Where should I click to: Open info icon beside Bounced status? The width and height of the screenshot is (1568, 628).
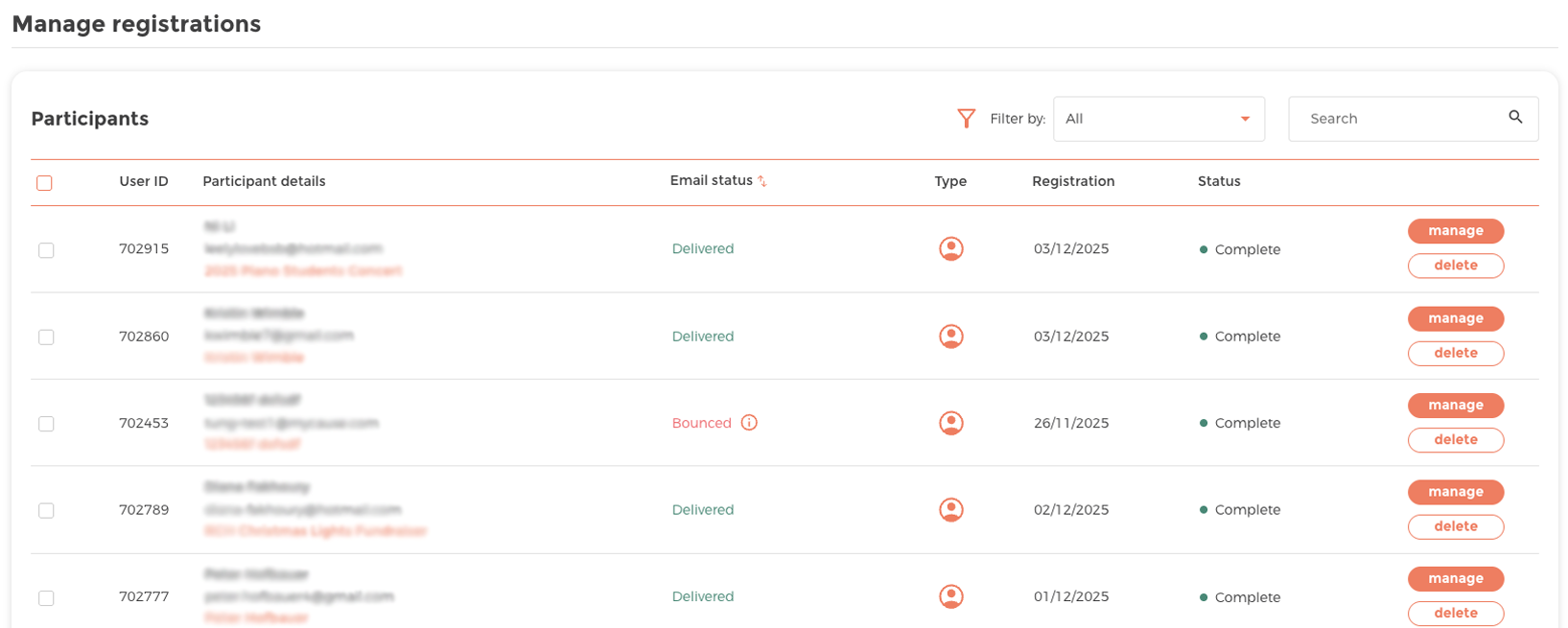(749, 423)
